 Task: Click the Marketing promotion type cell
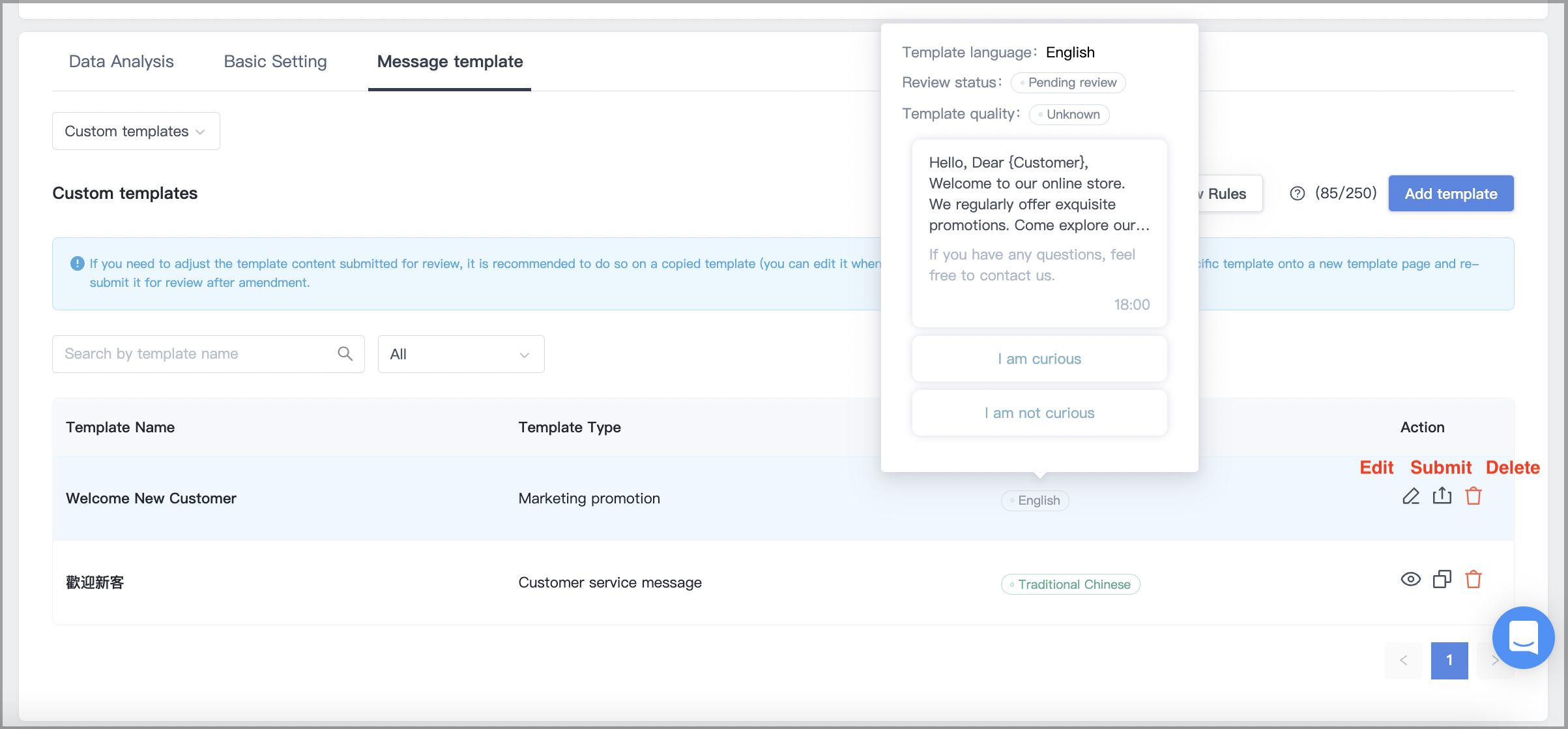pyautogui.click(x=589, y=498)
